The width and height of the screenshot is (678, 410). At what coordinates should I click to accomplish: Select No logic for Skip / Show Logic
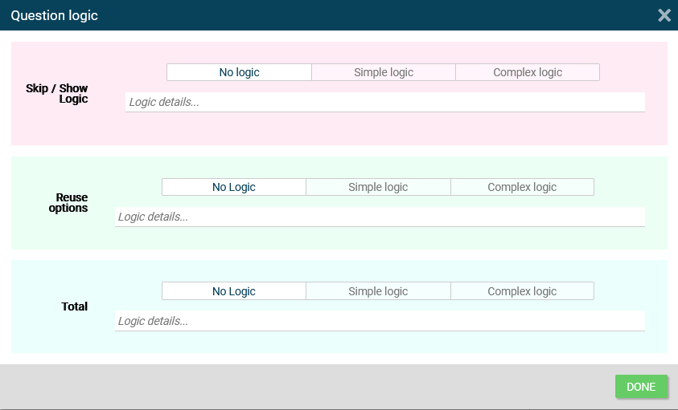tap(239, 72)
